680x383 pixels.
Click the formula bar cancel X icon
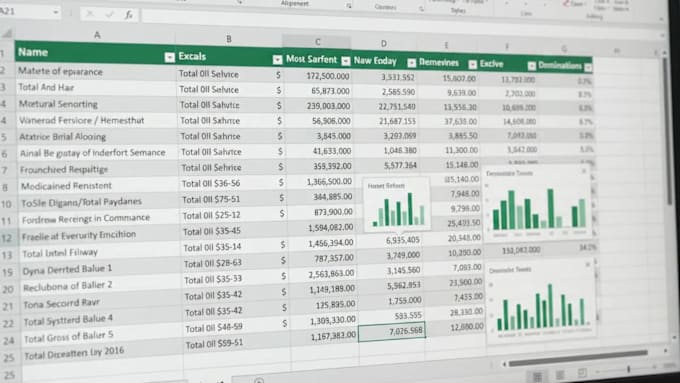click(x=90, y=14)
